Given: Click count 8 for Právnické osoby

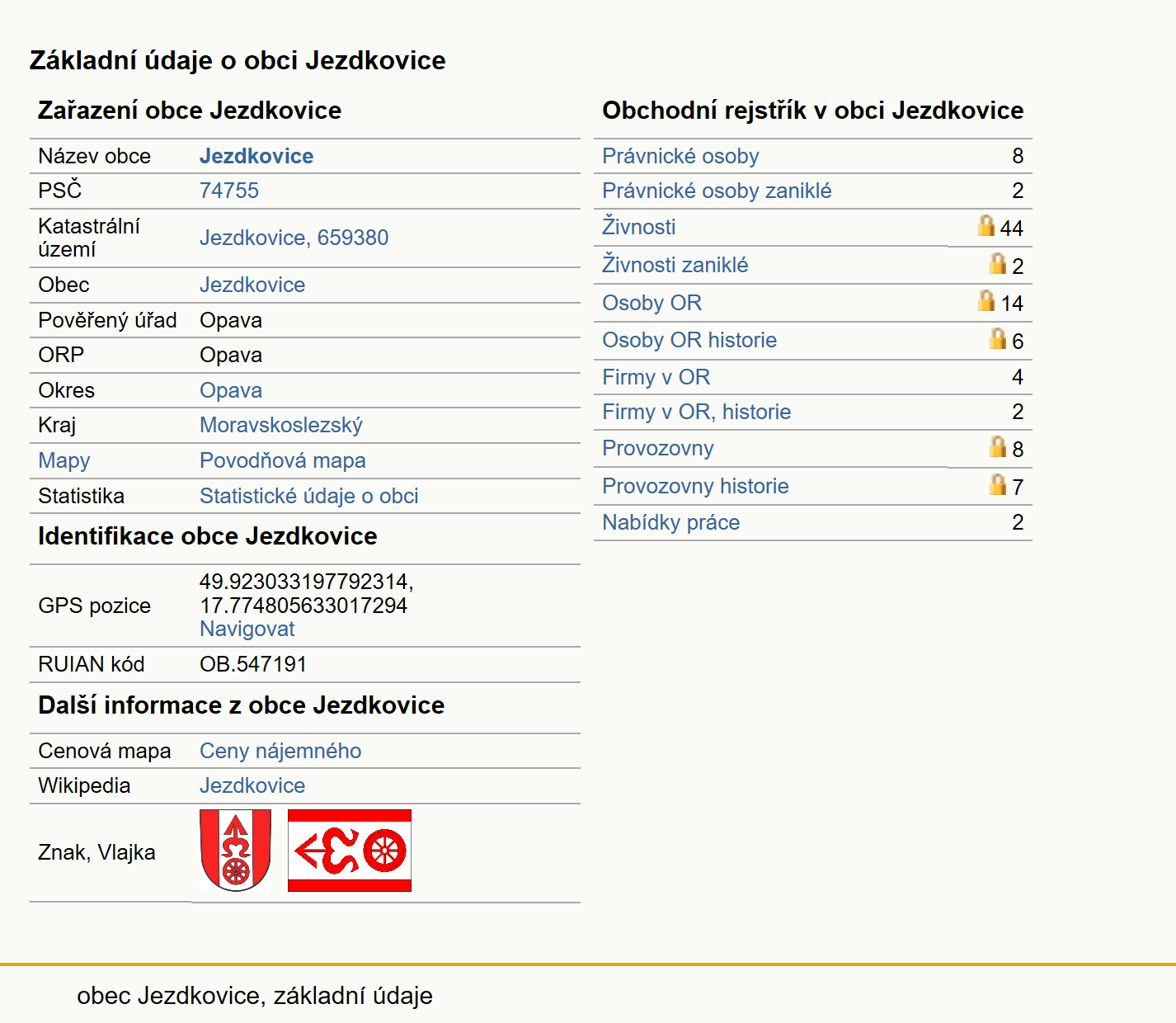Looking at the screenshot, I should click(x=1018, y=156).
